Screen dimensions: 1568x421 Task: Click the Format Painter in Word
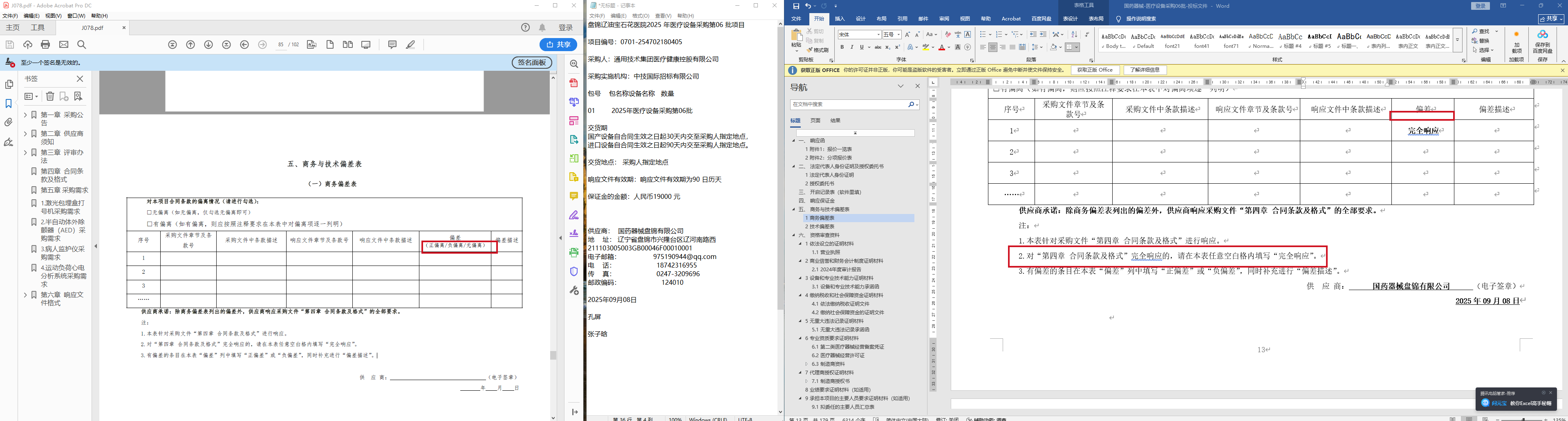point(818,50)
